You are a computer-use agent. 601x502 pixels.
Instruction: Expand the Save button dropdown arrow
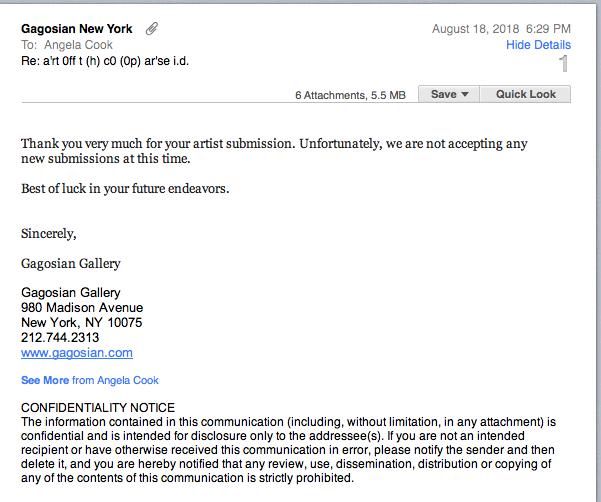(x=465, y=94)
